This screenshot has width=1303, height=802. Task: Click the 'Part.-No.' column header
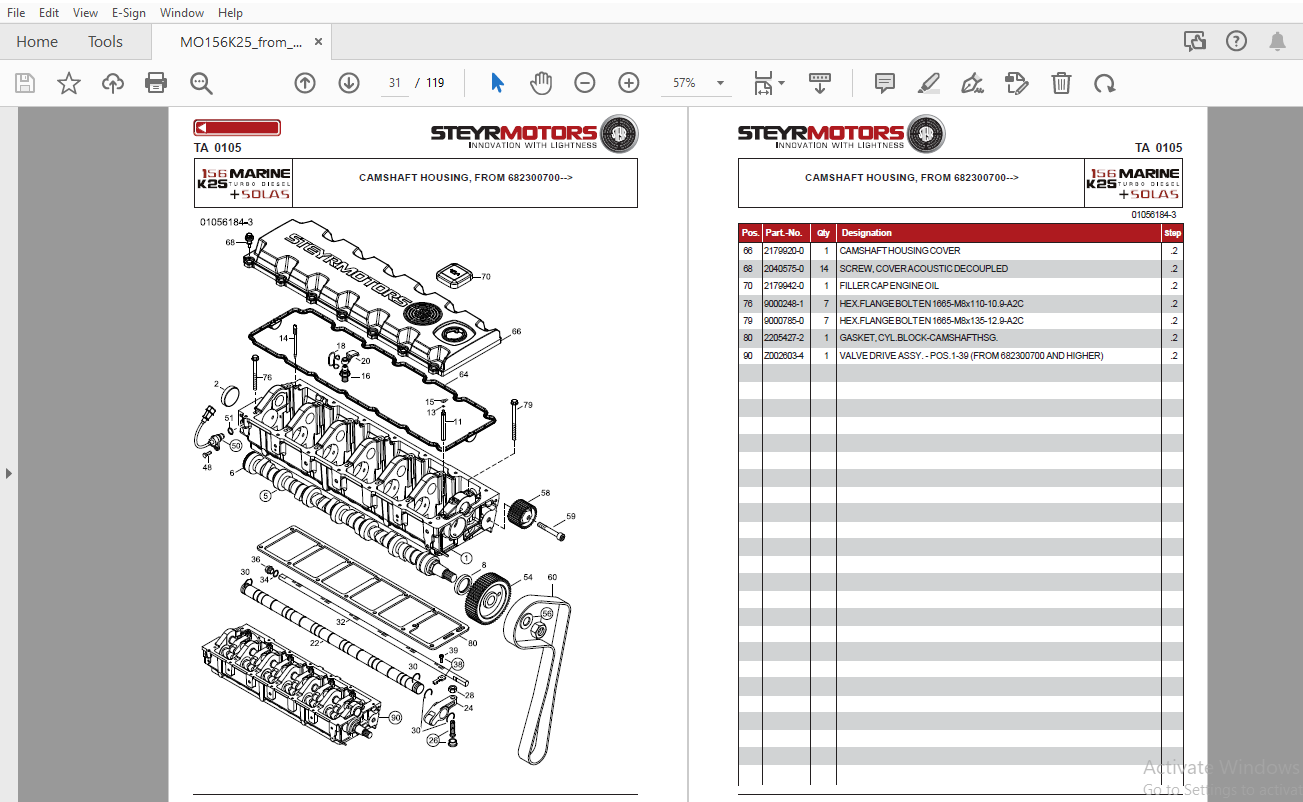click(785, 233)
